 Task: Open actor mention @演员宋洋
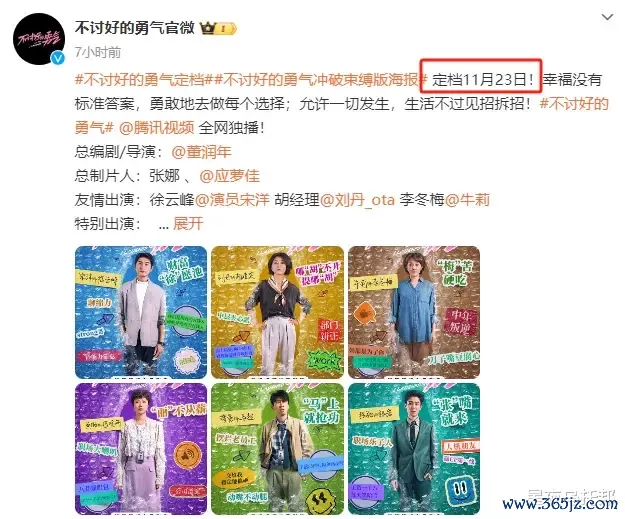232,200
